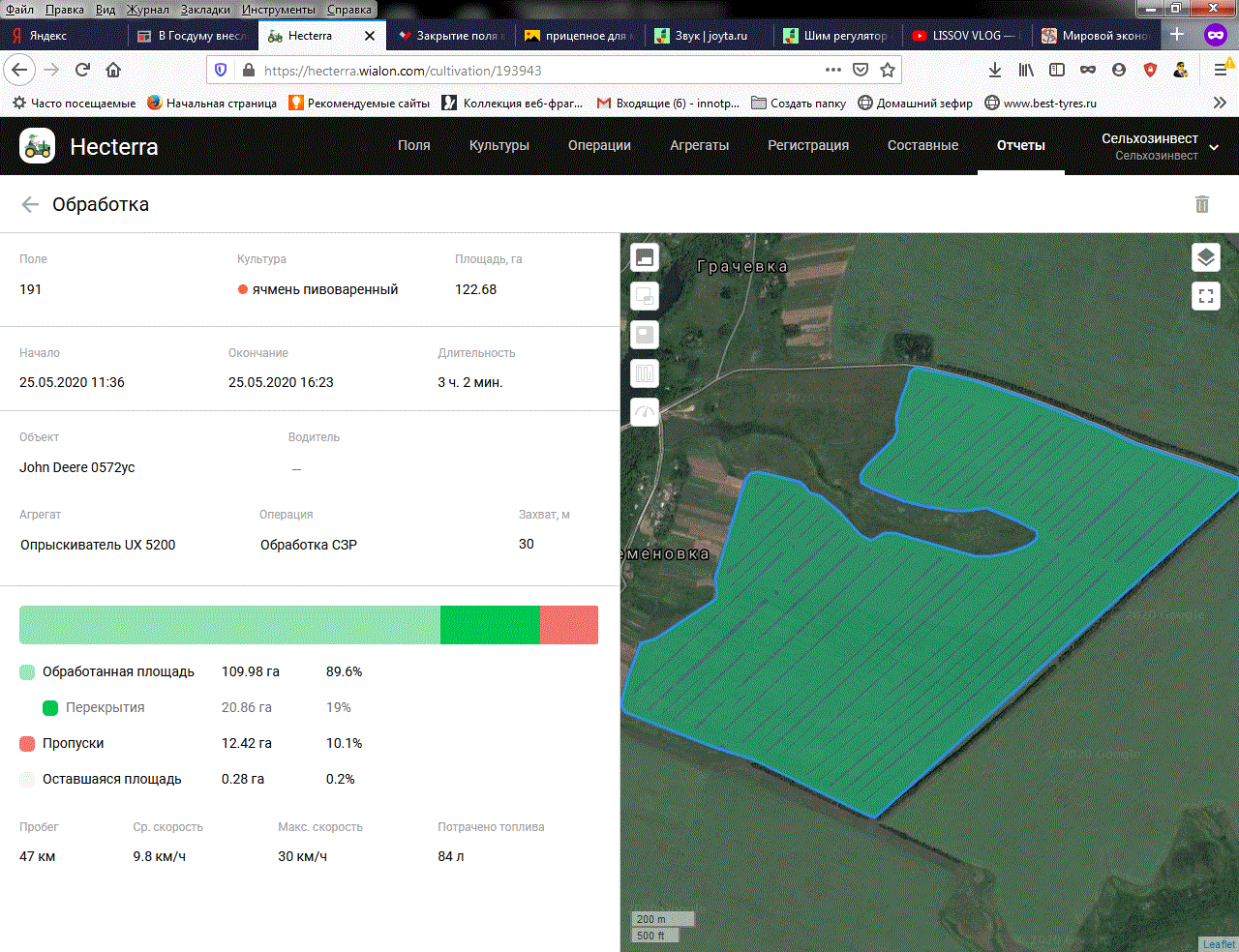Switch the map to fullscreen view

click(x=1205, y=296)
